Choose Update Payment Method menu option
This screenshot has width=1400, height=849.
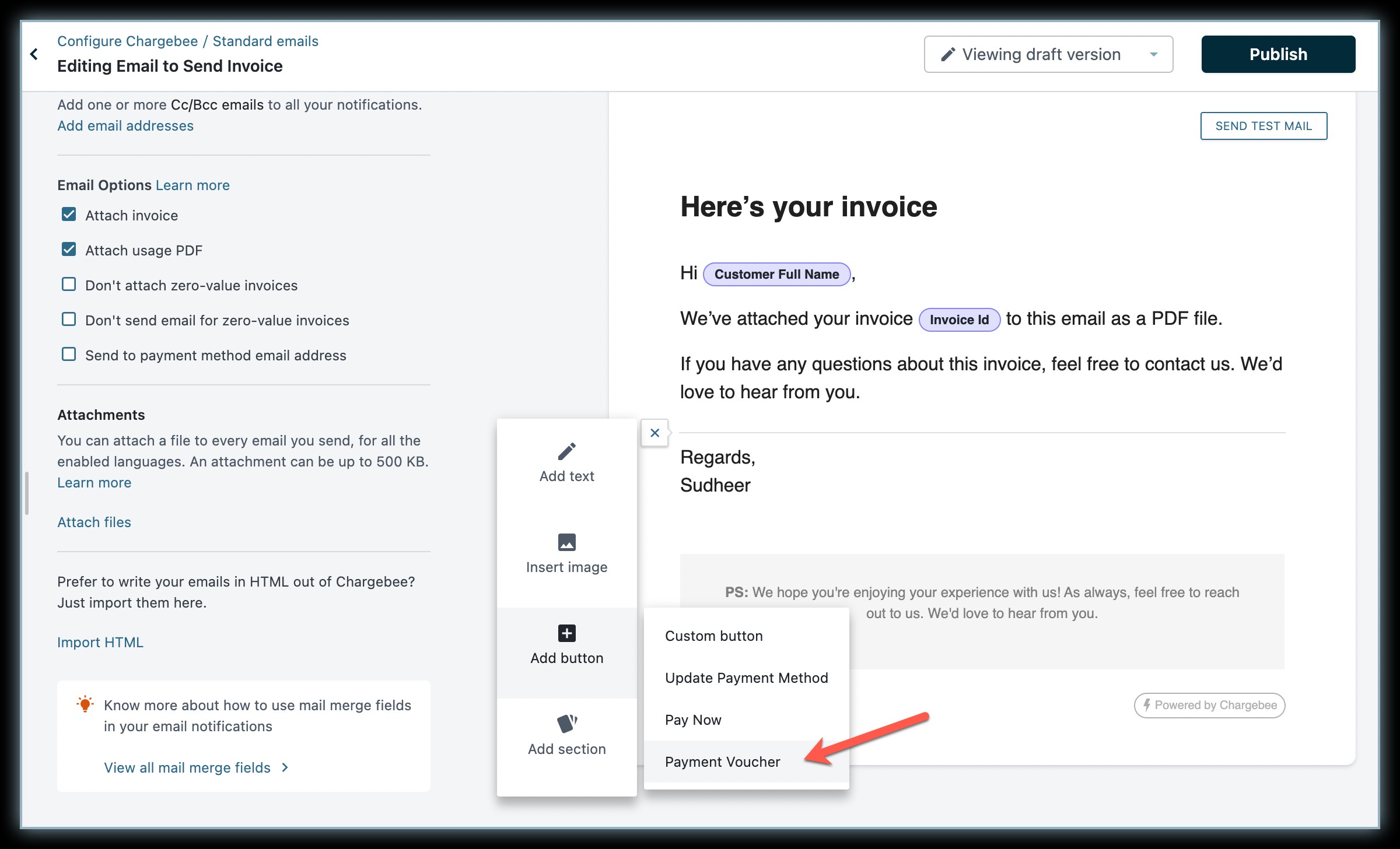point(746,678)
